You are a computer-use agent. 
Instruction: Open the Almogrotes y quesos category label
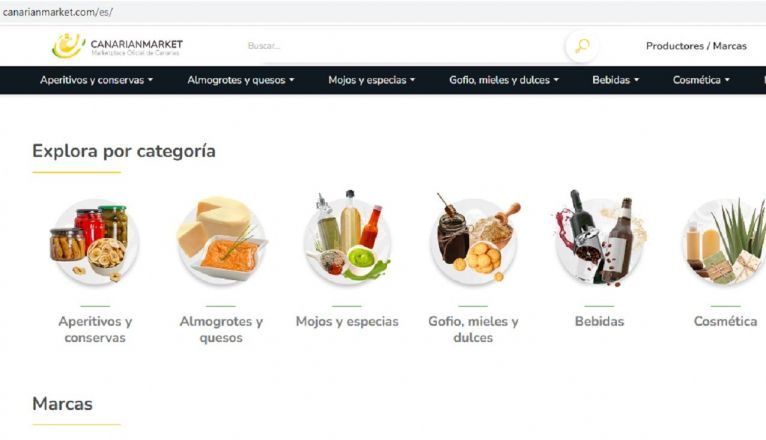(x=221, y=329)
